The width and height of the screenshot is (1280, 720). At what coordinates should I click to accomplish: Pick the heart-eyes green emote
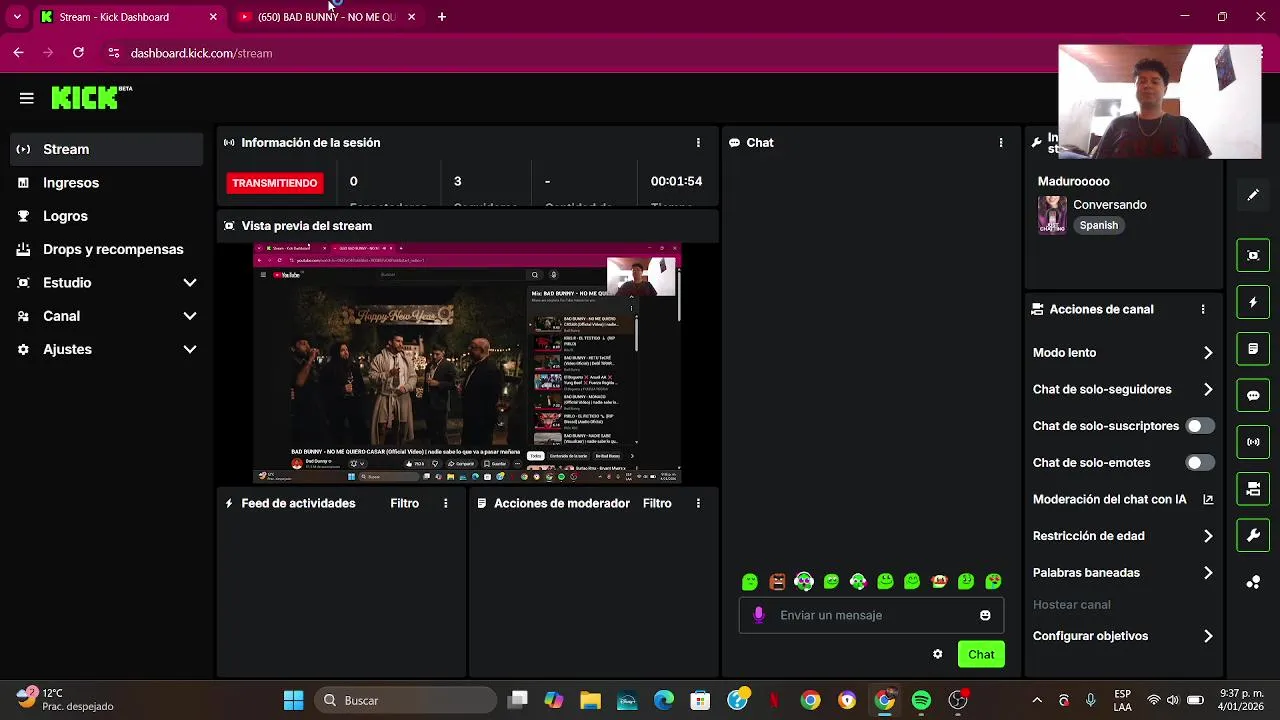coord(993,581)
